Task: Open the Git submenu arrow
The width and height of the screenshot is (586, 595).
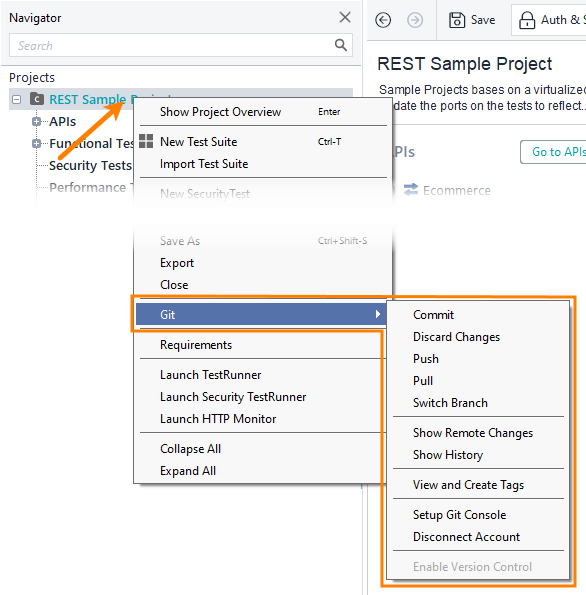Action: pos(377,314)
